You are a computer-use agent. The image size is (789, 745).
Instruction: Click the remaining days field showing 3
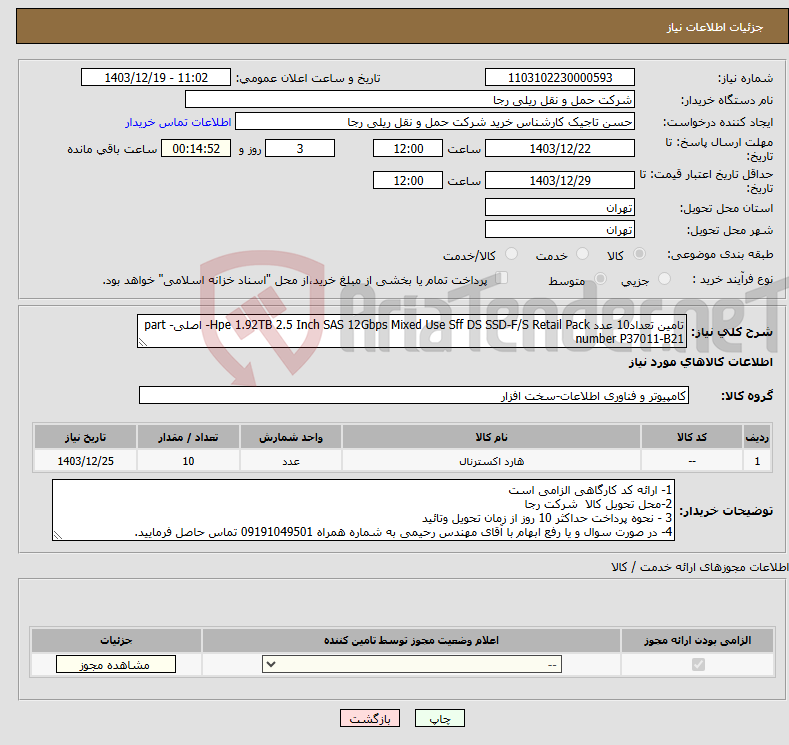(300, 148)
